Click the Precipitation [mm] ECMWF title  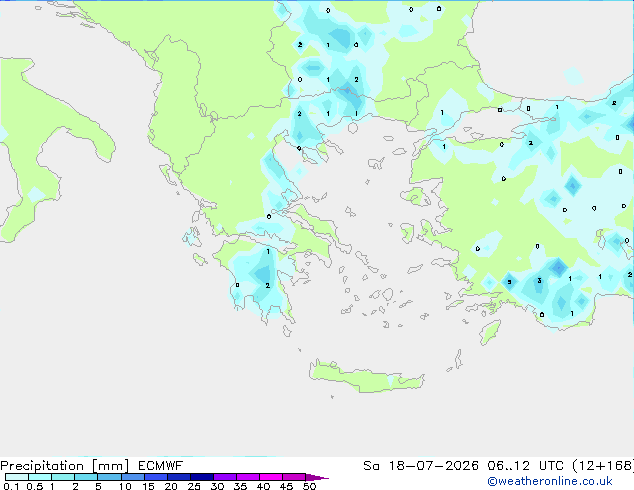[x=91, y=466]
